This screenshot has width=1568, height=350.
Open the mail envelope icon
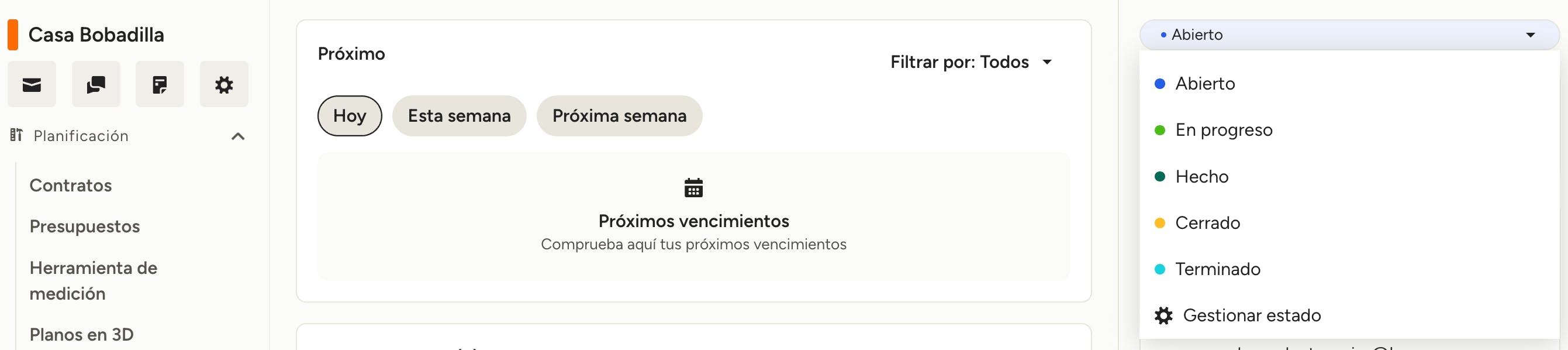pyautogui.click(x=32, y=85)
